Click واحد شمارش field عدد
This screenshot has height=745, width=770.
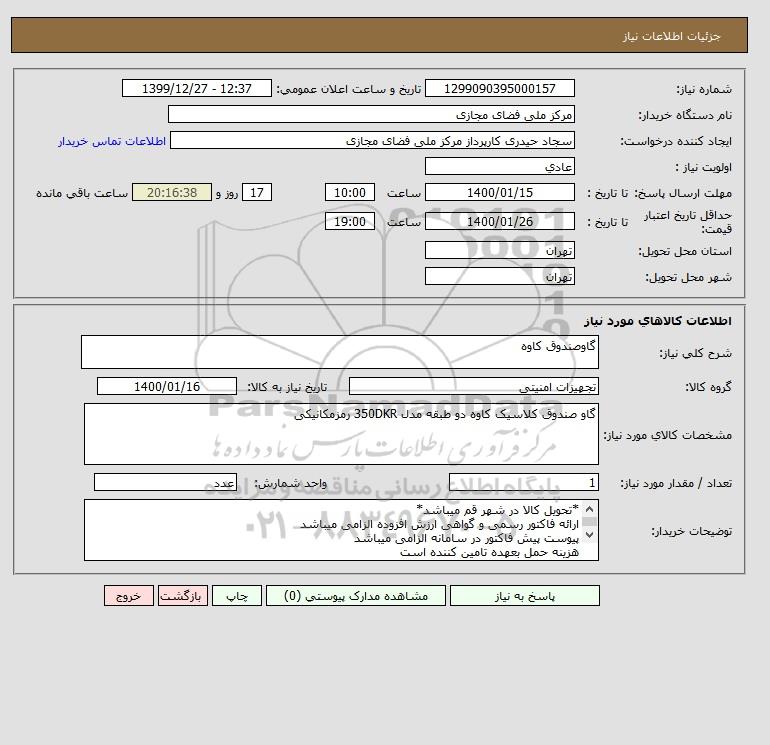pos(165,483)
